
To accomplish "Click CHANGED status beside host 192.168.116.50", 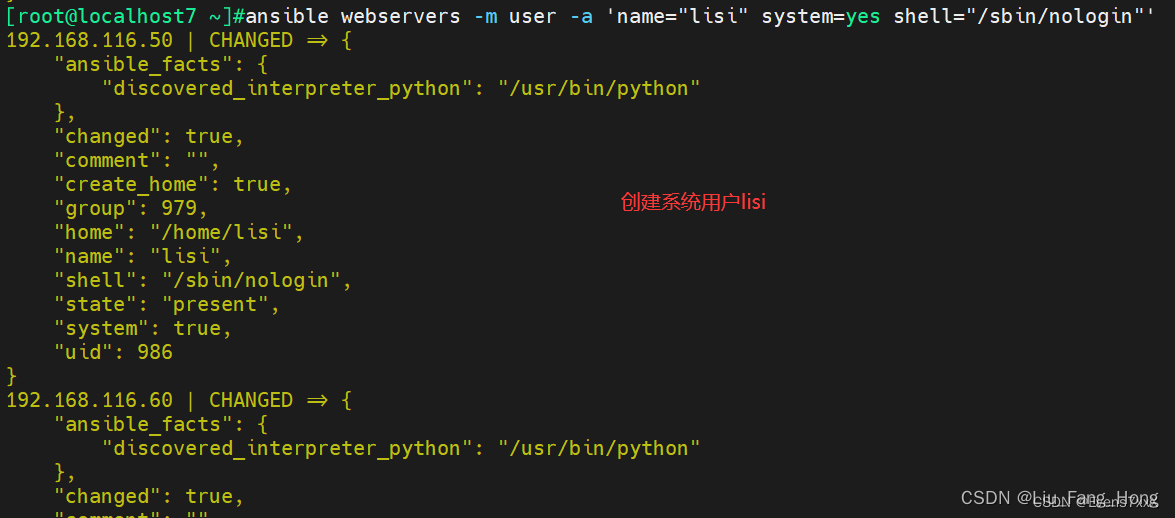I will click(x=251, y=40).
